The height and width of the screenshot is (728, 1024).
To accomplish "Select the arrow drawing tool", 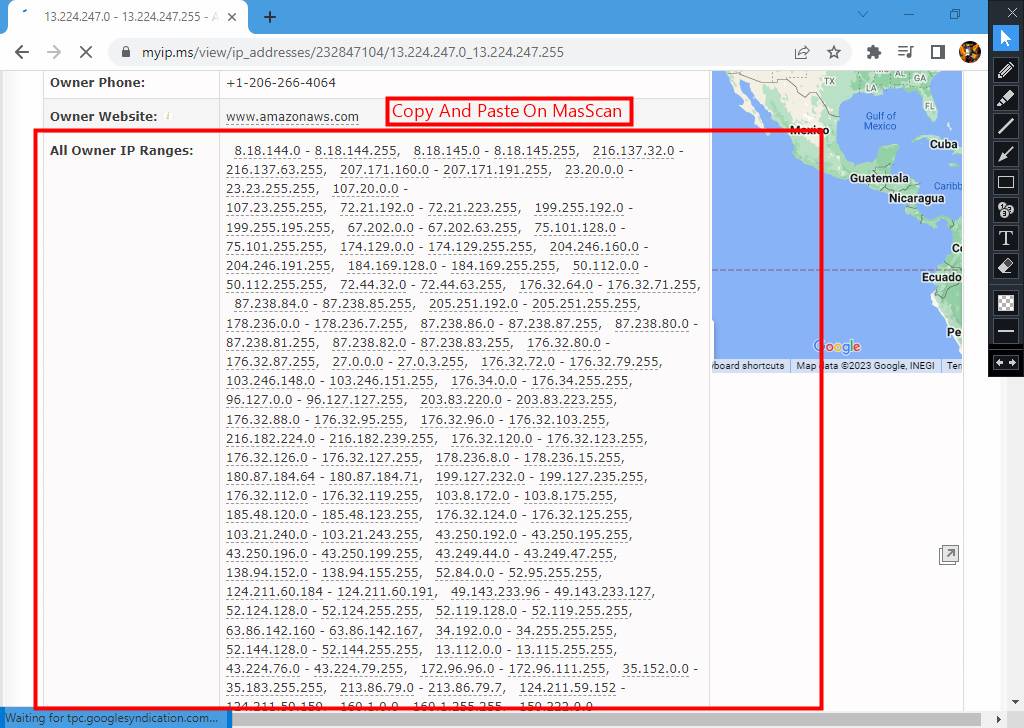I will tap(1006, 154).
